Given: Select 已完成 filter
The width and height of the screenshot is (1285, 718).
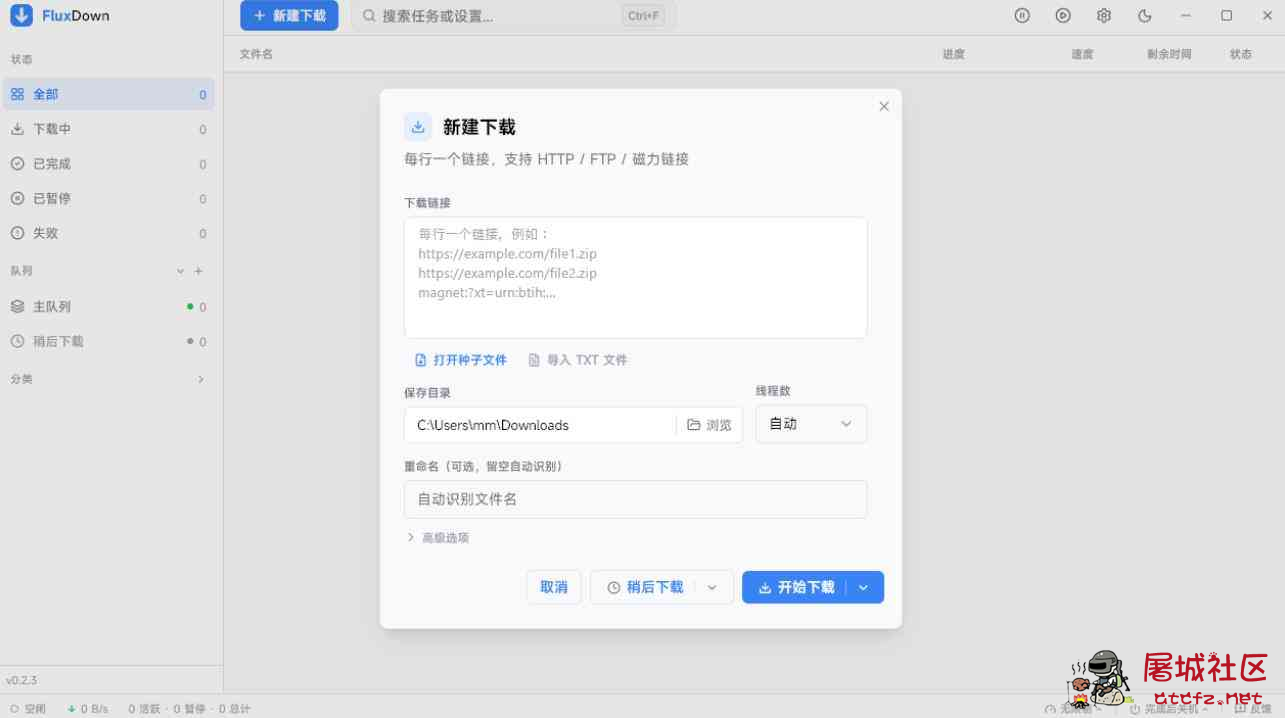Looking at the screenshot, I should [x=108, y=164].
